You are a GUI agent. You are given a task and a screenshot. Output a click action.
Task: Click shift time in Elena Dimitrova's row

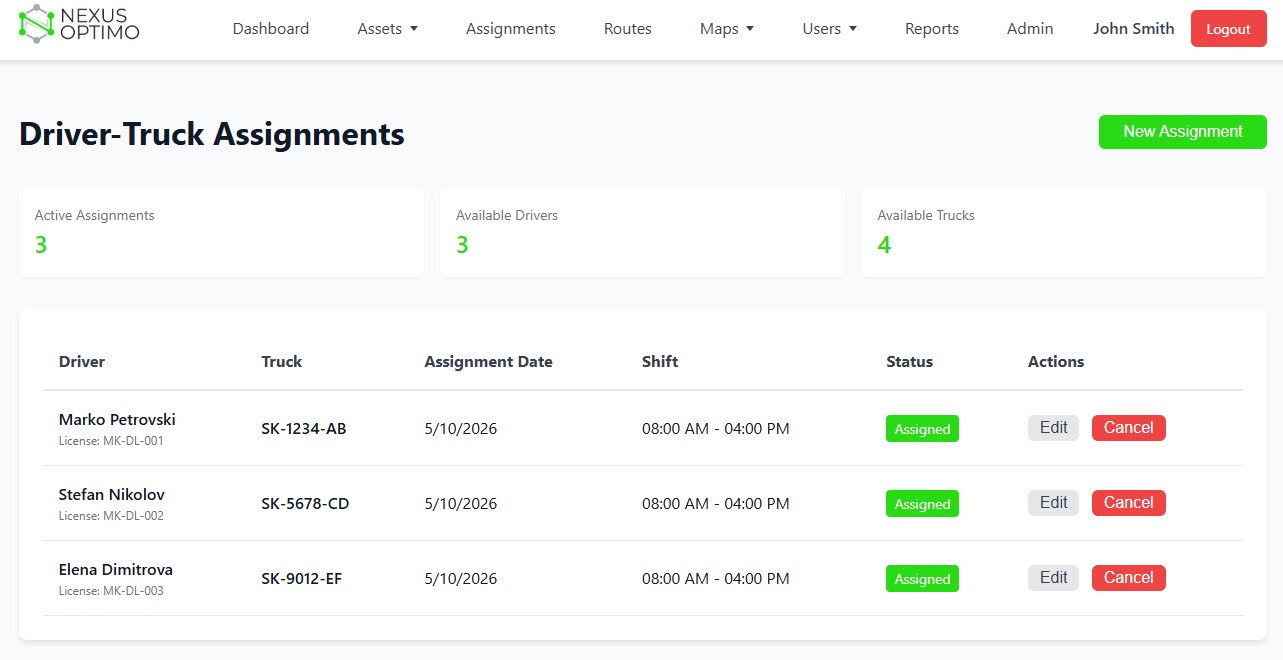click(x=716, y=579)
